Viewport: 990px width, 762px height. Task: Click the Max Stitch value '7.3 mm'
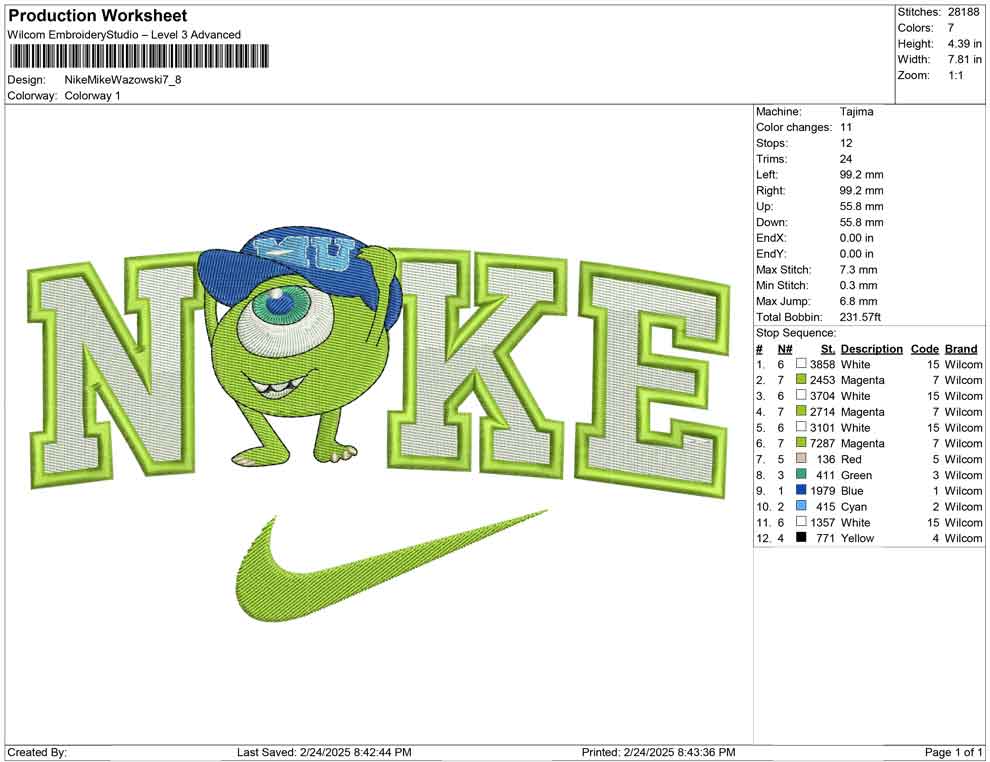[859, 270]
